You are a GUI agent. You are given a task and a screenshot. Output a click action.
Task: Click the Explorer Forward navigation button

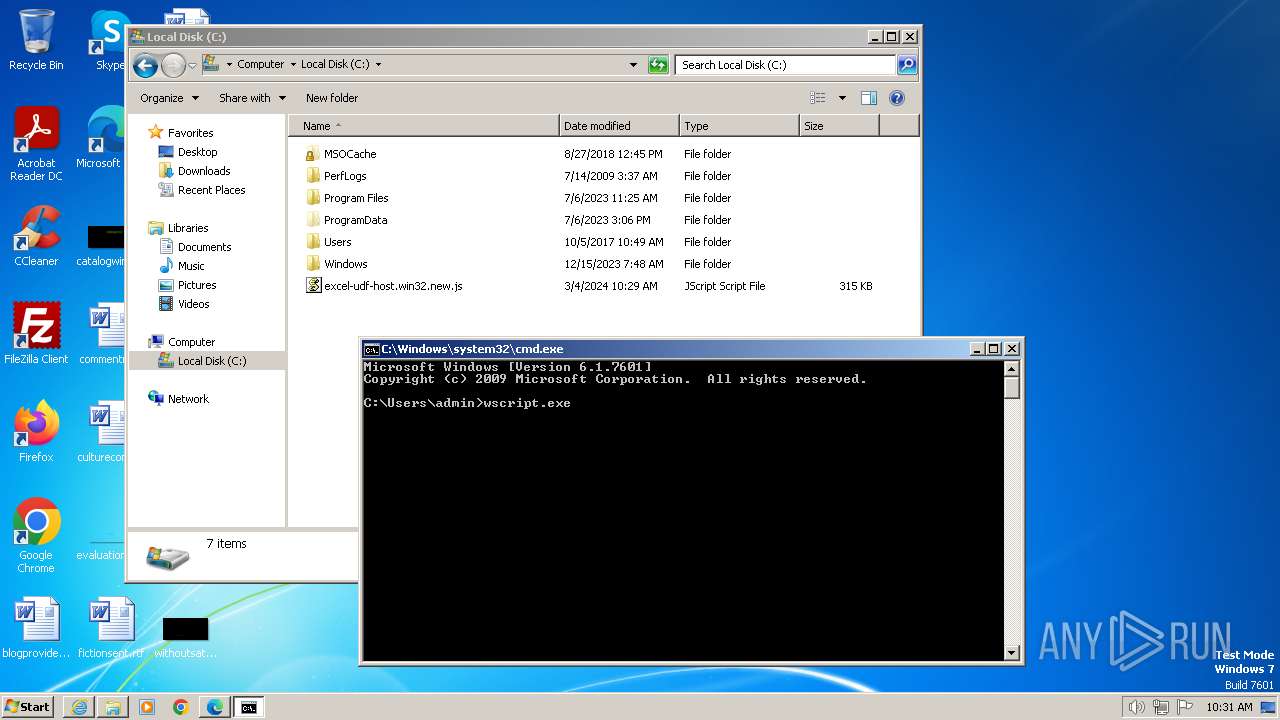click(x=173, y=65)
